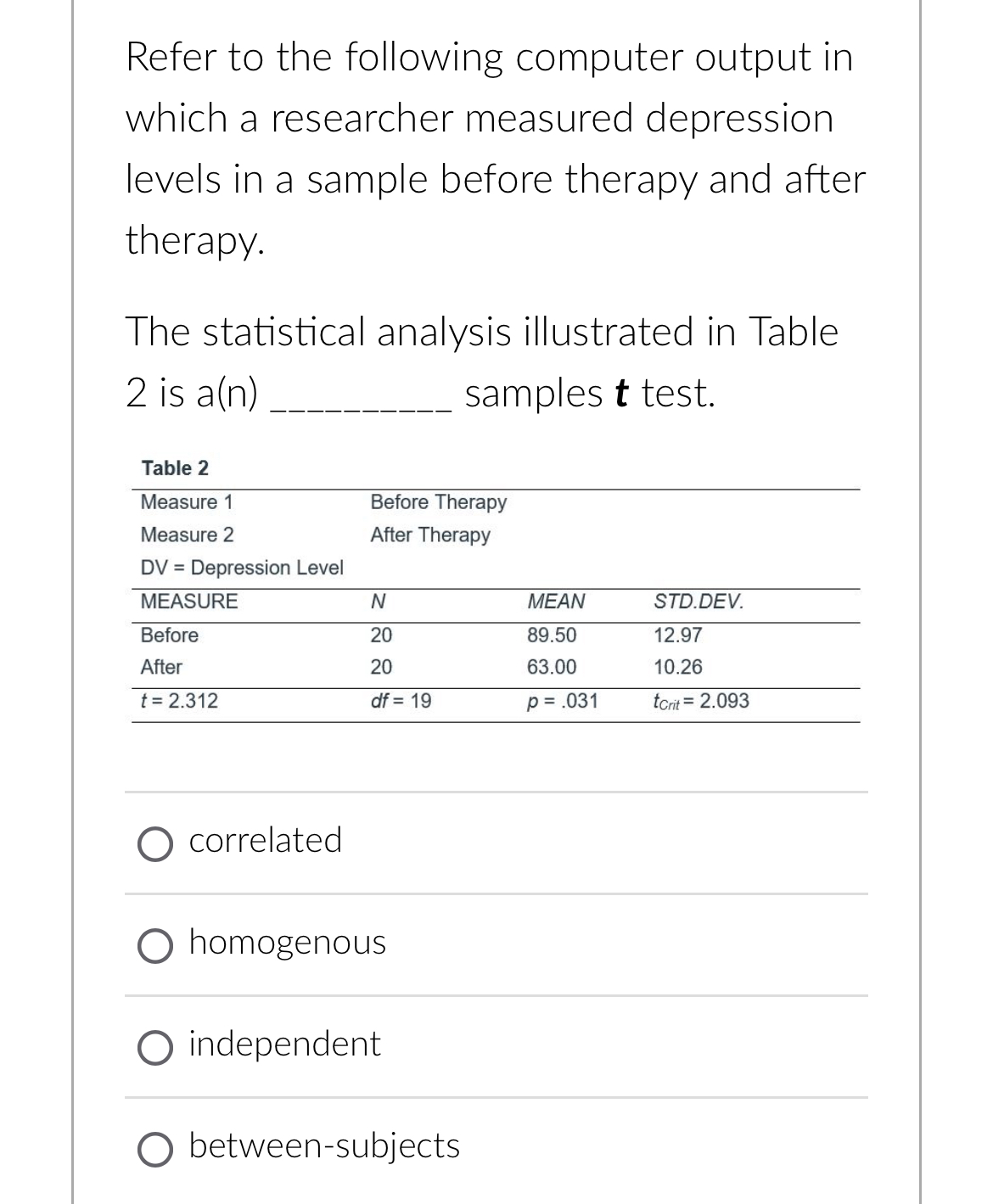This screenshot has width=993, height=1204.
Task: Click the t = 2.312 value
Action: (179, 701)
